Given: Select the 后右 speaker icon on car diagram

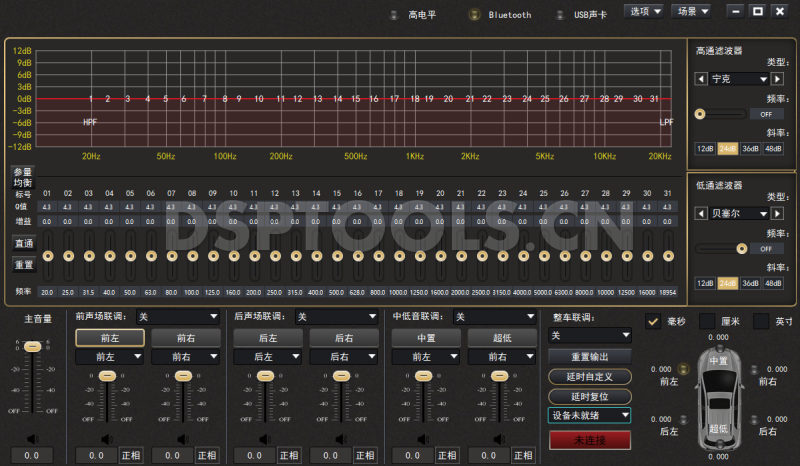Looking at the screenshot, I should pos(754,419).
